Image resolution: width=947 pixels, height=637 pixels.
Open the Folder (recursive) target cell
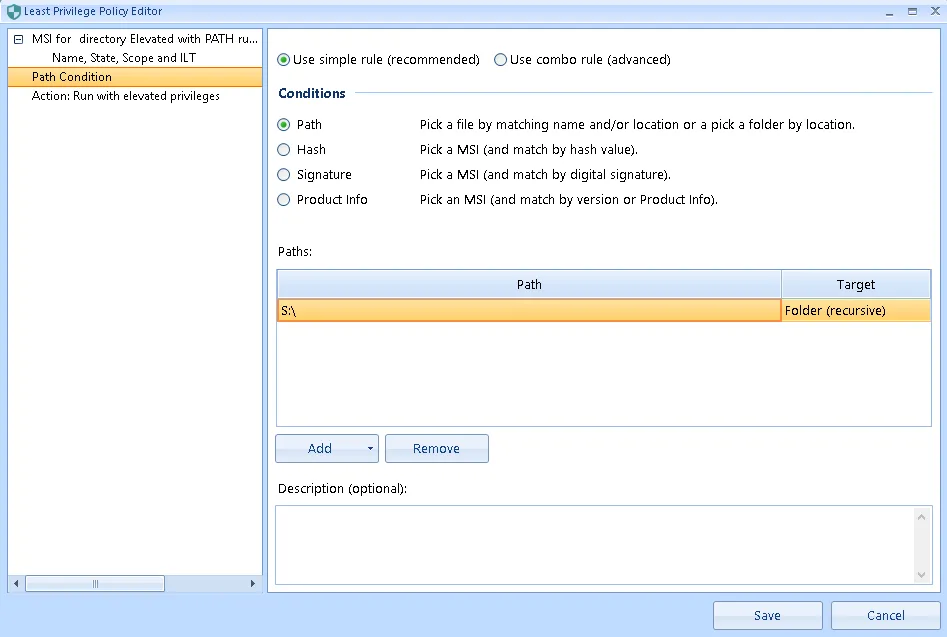tap(856, 311)
